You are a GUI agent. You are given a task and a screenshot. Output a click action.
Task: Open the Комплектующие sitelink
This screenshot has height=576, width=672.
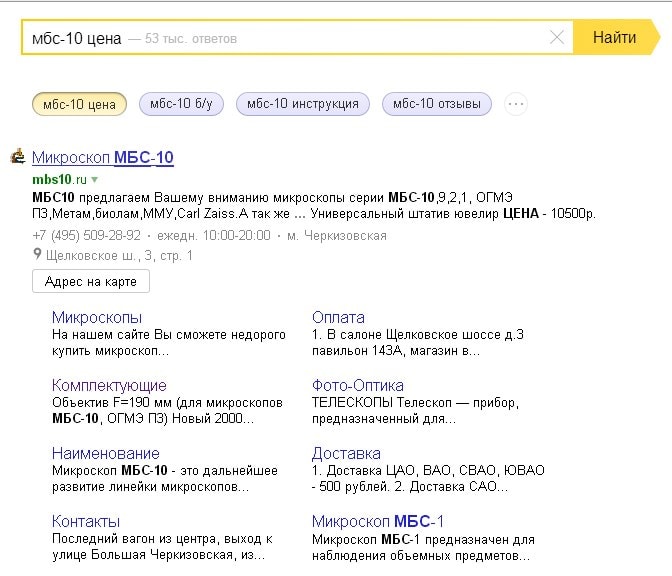[109, 385]
